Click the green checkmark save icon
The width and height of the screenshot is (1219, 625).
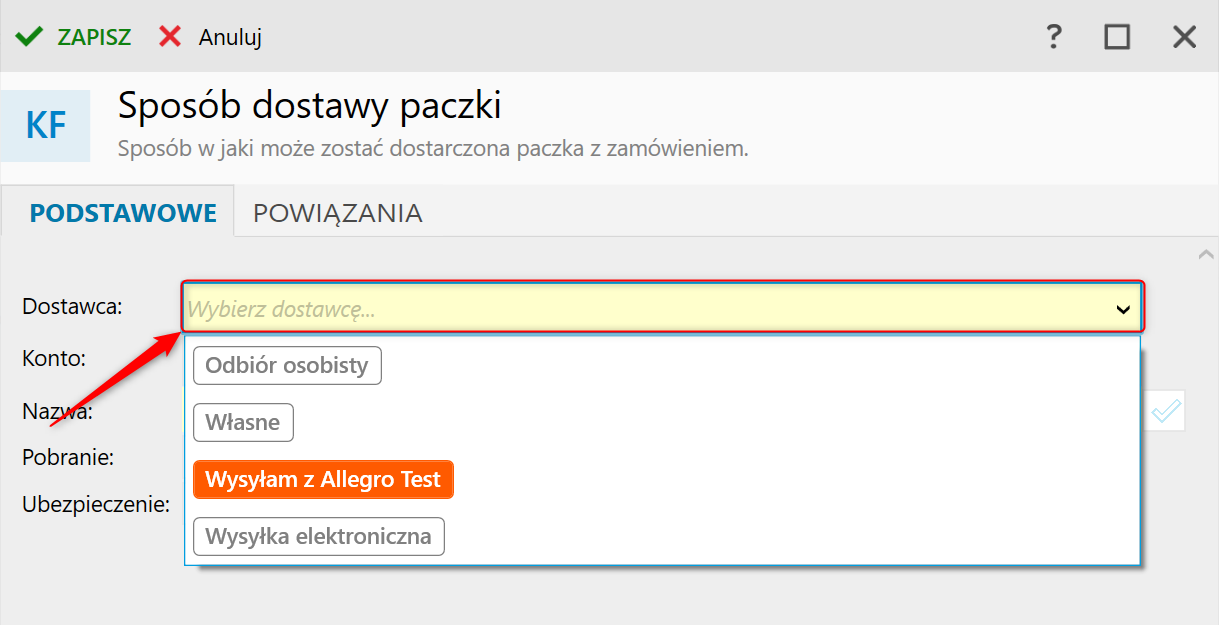29,37
